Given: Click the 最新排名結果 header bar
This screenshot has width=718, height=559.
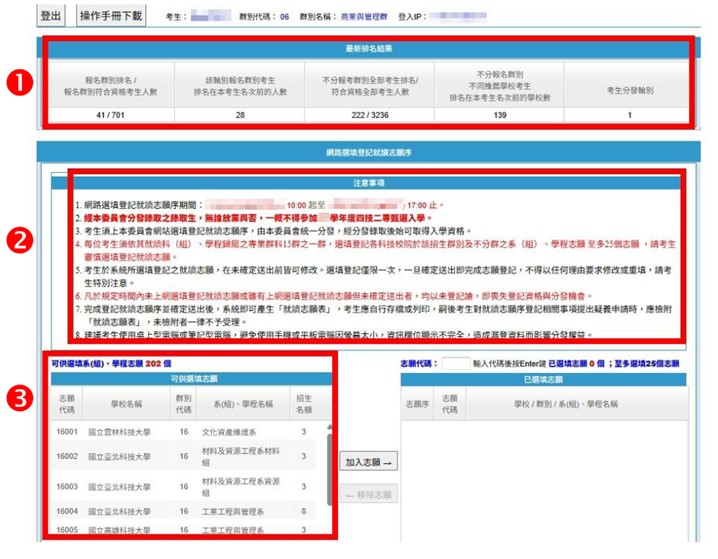Looking at the screenshot, I should [x=364, y=48].
